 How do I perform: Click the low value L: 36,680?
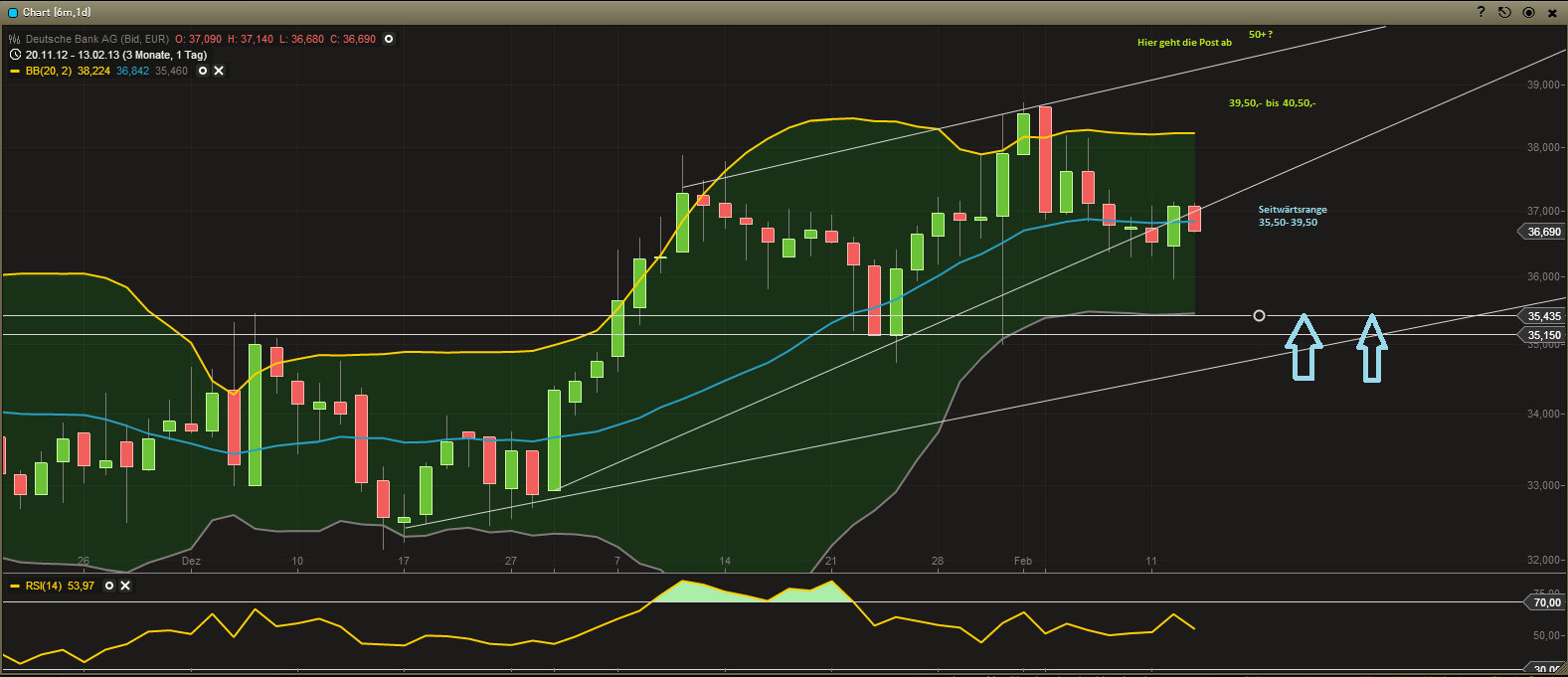point(301,39)
